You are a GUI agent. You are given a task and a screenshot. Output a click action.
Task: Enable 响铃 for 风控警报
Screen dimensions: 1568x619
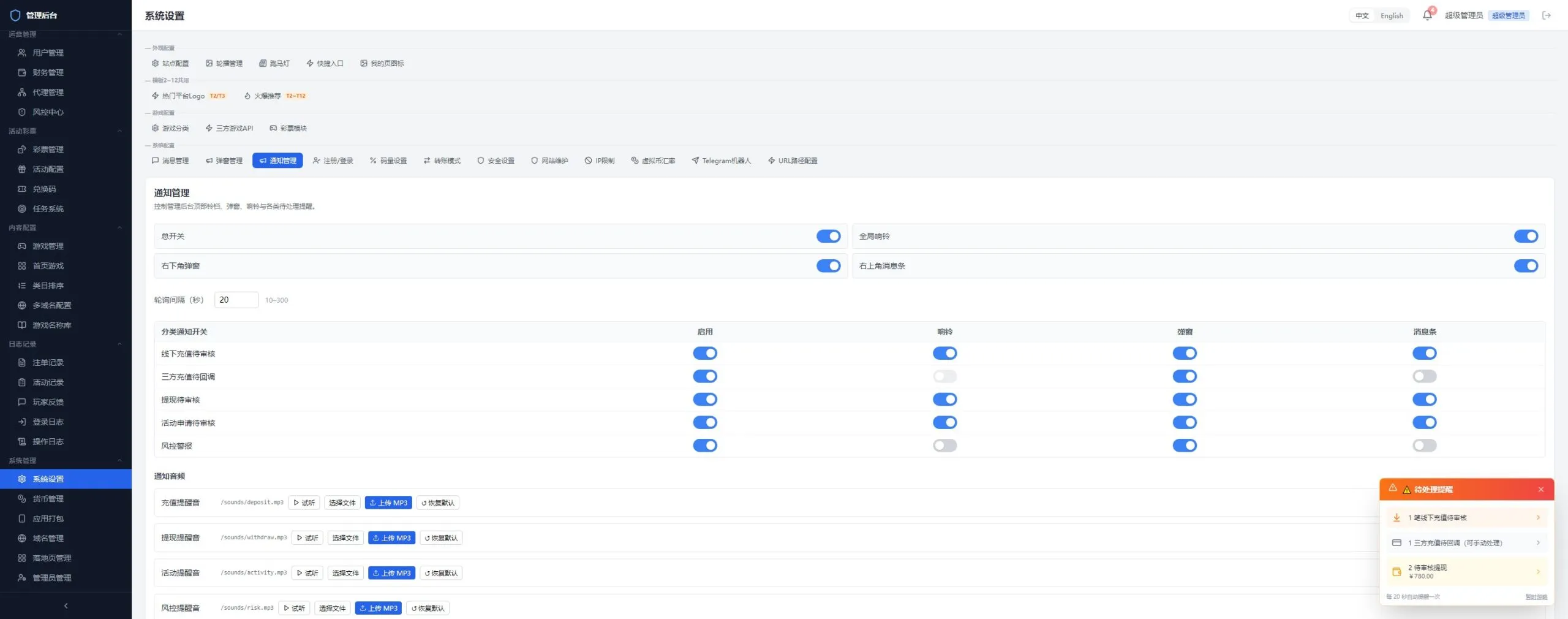[x=945, y=446]
